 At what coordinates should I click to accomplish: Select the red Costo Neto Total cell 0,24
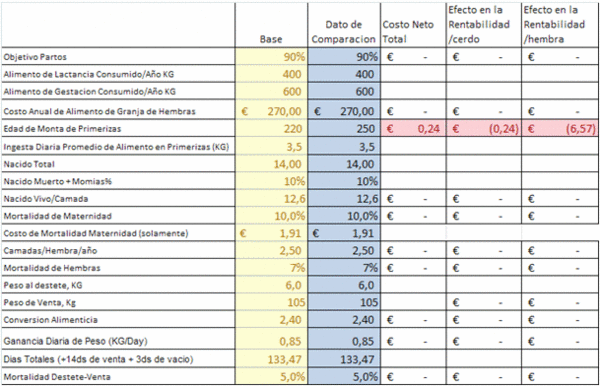pos(413,129)
